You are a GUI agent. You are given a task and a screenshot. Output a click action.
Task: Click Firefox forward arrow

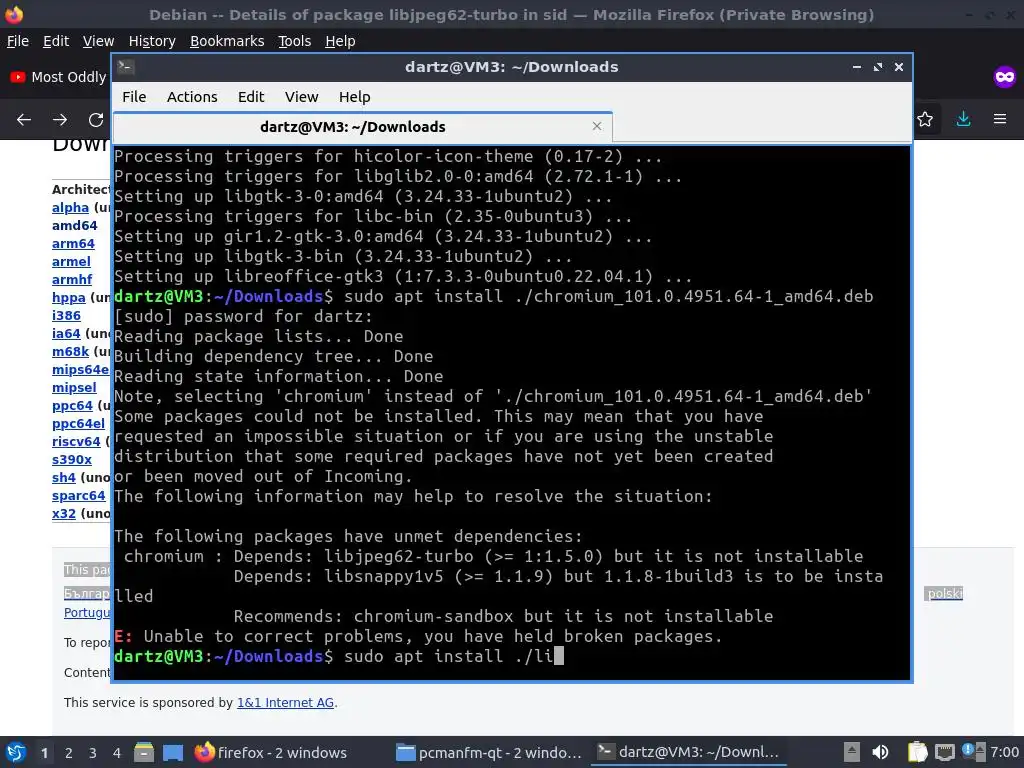point(60,120)
